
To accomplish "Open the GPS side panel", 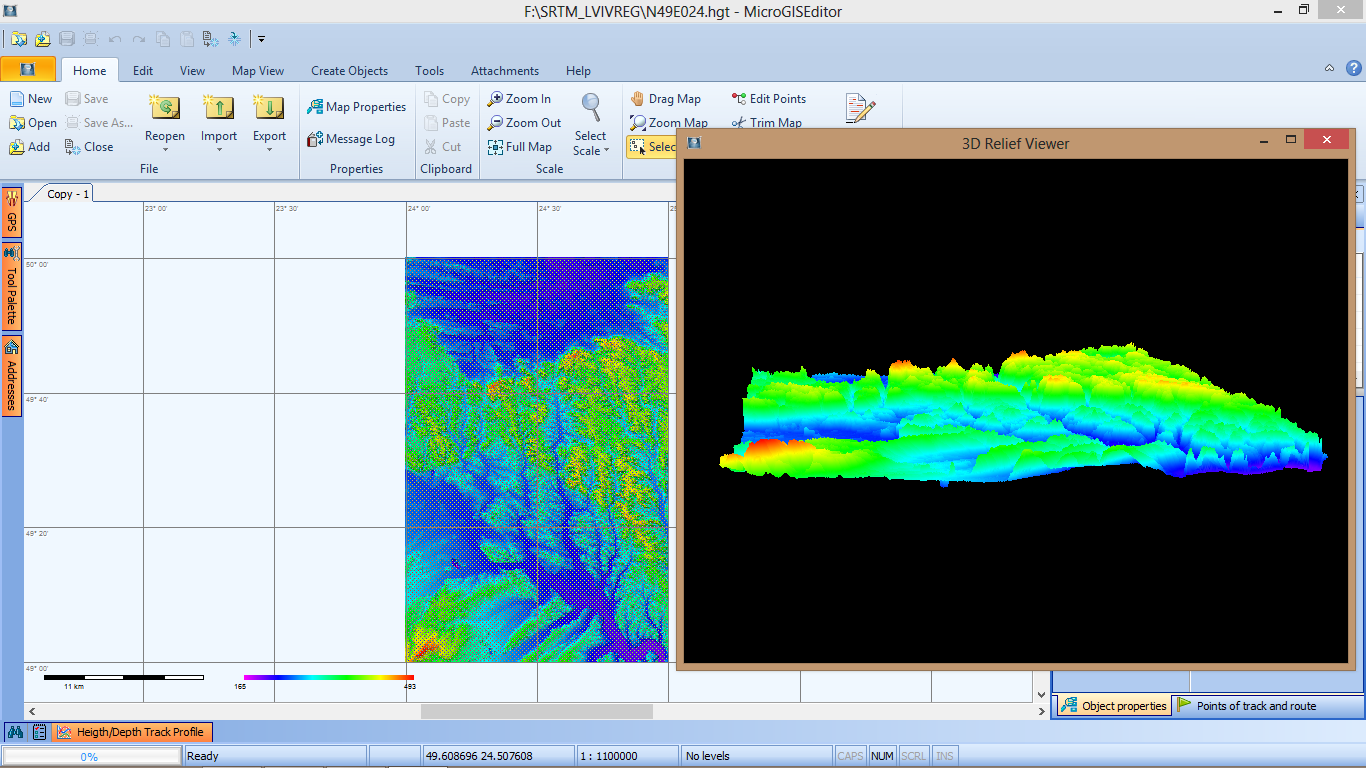I will coord(12,212).
